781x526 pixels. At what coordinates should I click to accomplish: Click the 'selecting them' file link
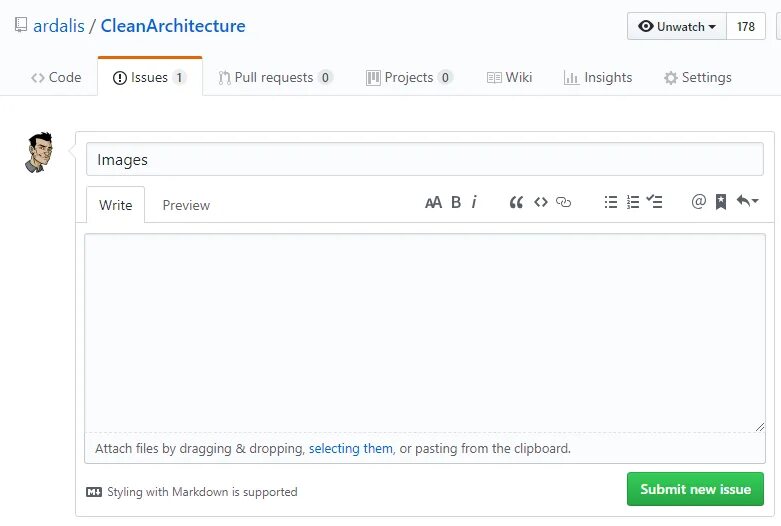350,449
